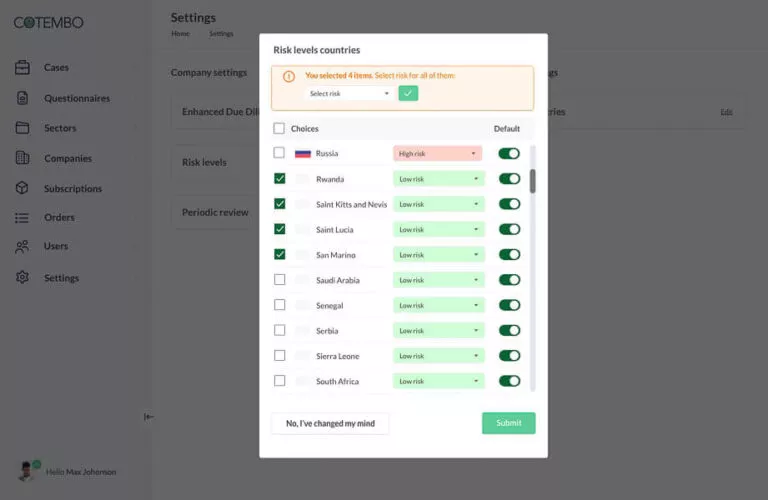The width and height of the screenshot is (768, 500).
Task: Open San Marino's risk dropdown
Action: tap(438, 255)
